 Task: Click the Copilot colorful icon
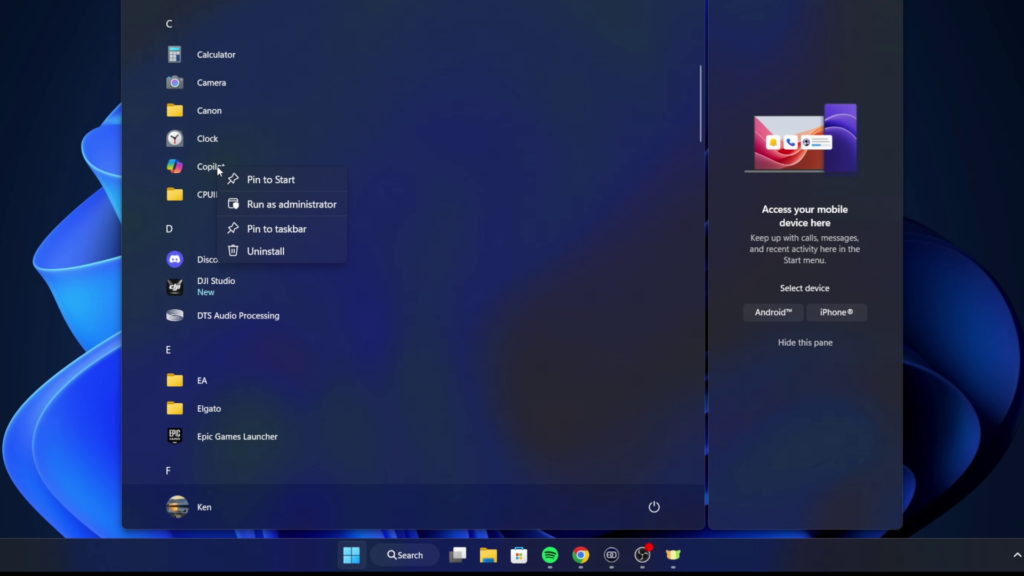[x=174, y=167]
